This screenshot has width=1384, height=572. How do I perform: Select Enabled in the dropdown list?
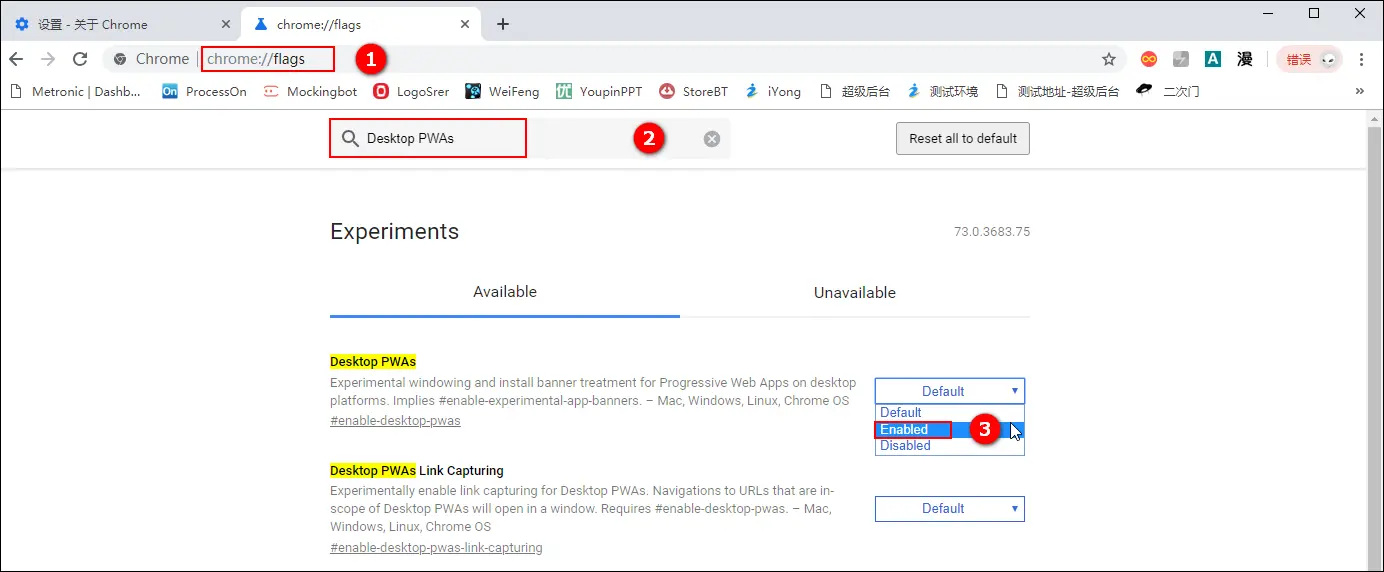(x=904, y=429)
